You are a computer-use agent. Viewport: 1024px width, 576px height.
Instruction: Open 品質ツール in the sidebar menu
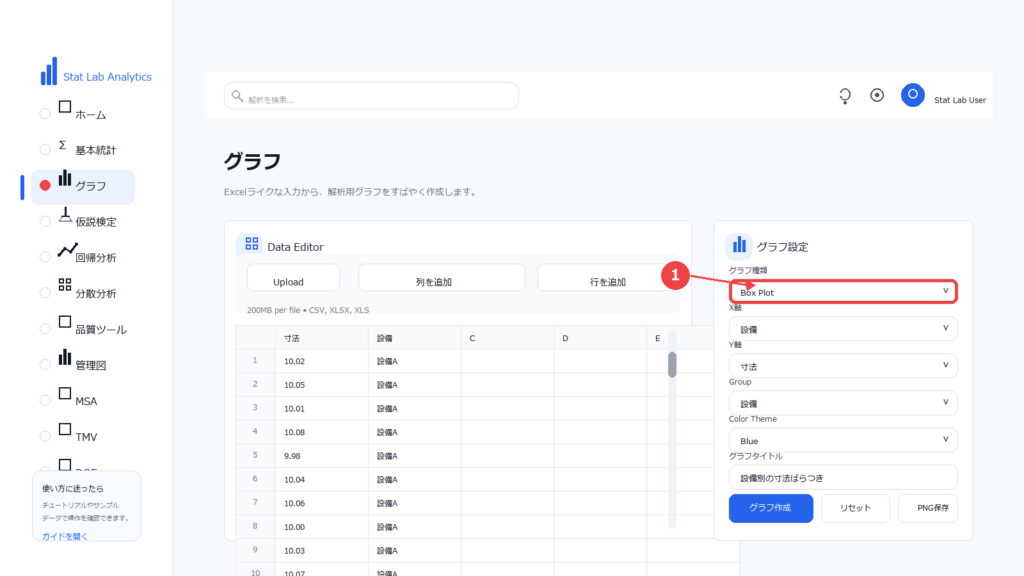[x=101, y=330]
